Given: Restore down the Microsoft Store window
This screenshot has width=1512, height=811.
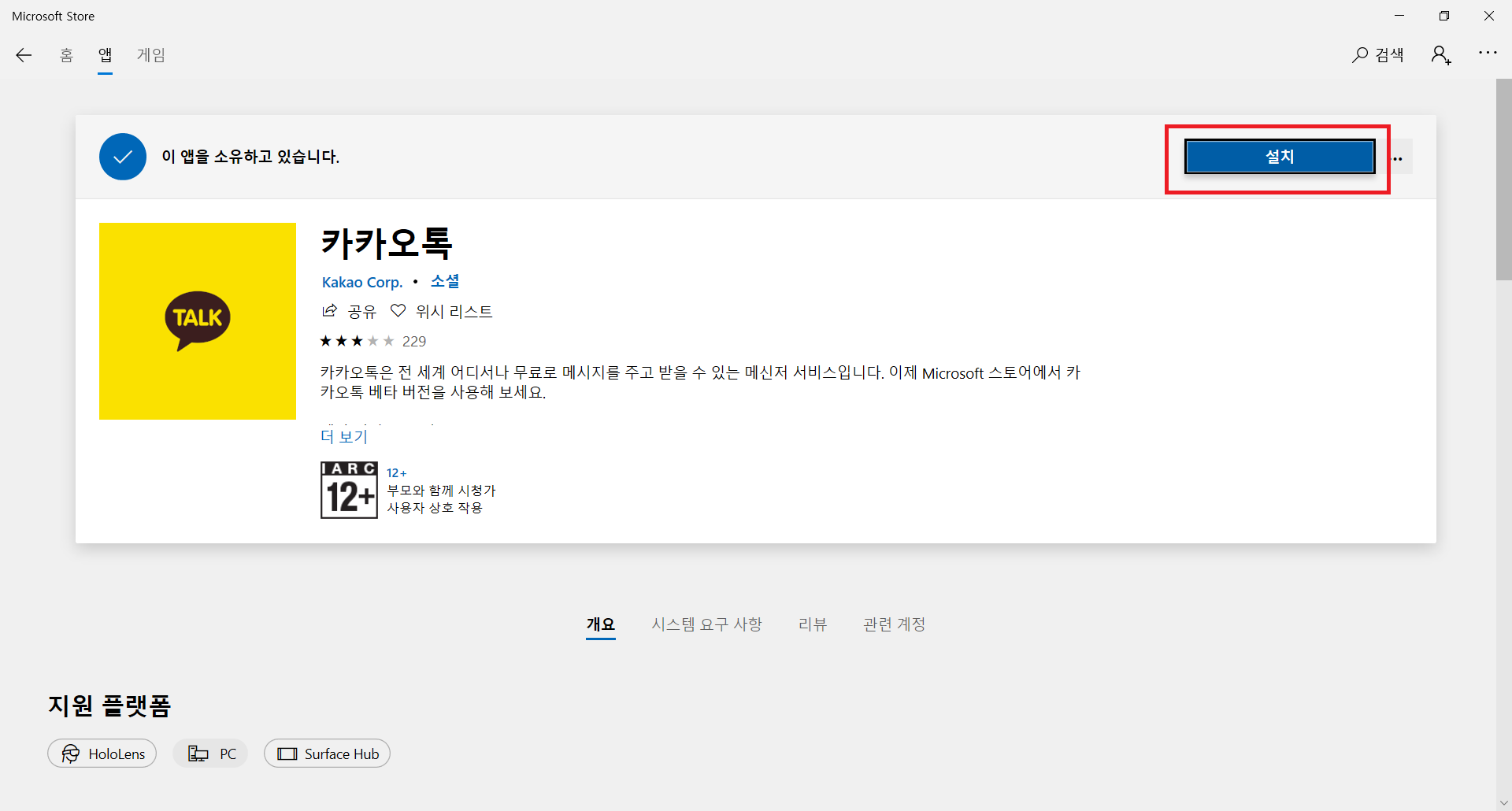Looking at the screenshot, I should click(x=1444, y=16).
